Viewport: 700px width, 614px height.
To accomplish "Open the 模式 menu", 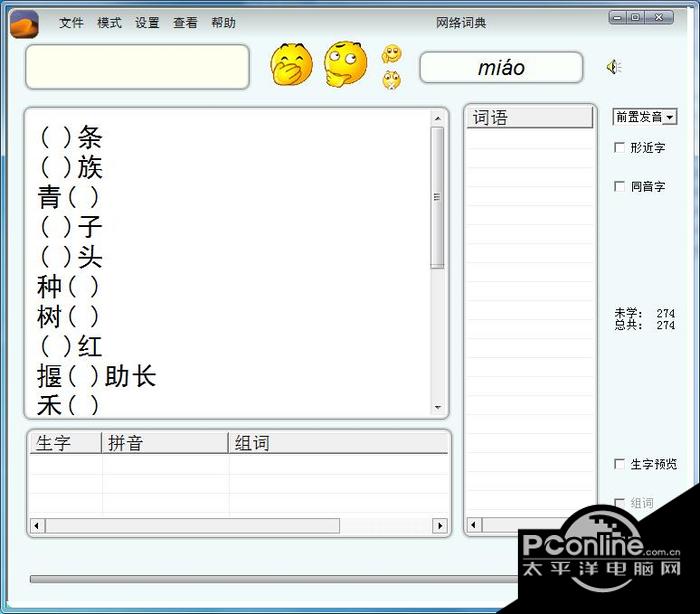I will click(x=109, y=22).
